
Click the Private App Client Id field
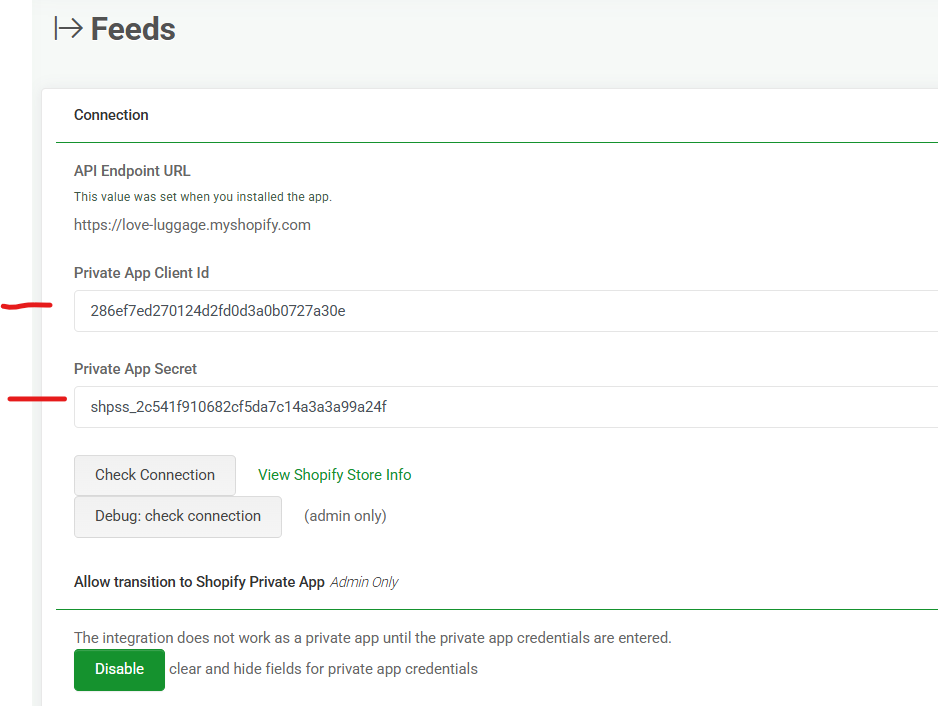point(505,311)
